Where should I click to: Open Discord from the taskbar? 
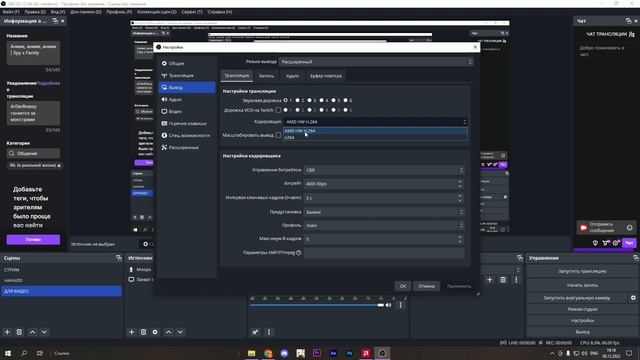pyautogui.click(x=284, y=353)
